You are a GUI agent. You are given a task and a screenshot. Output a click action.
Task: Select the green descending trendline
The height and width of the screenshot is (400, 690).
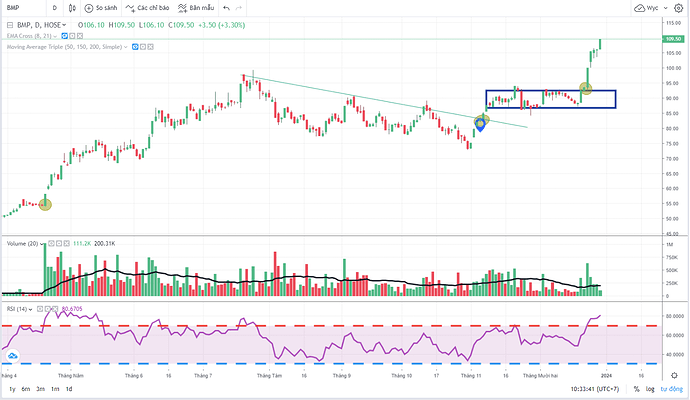click(x=384, y=102)
